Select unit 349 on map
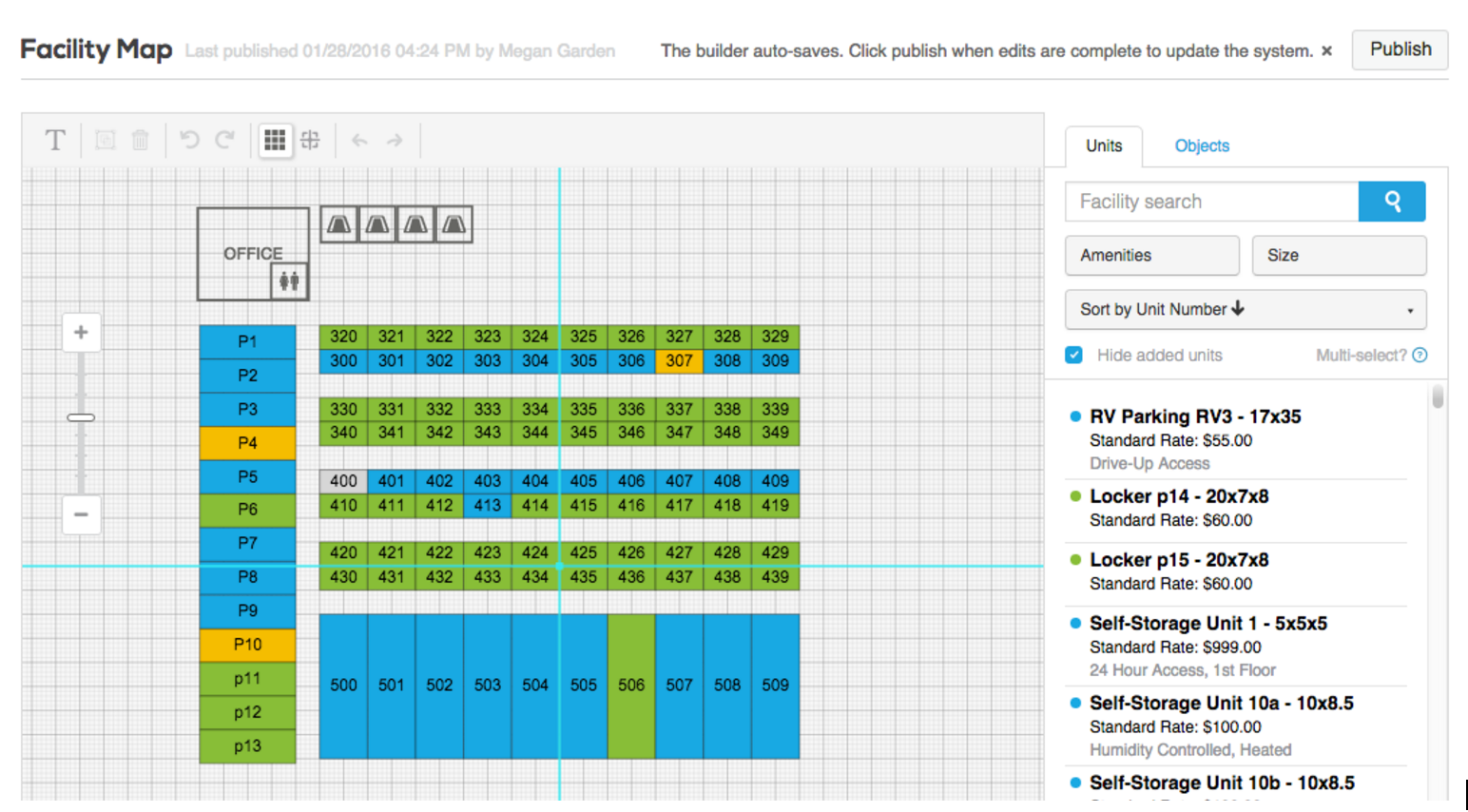This screenshot has height=812, width=1468. coord(775,433)
